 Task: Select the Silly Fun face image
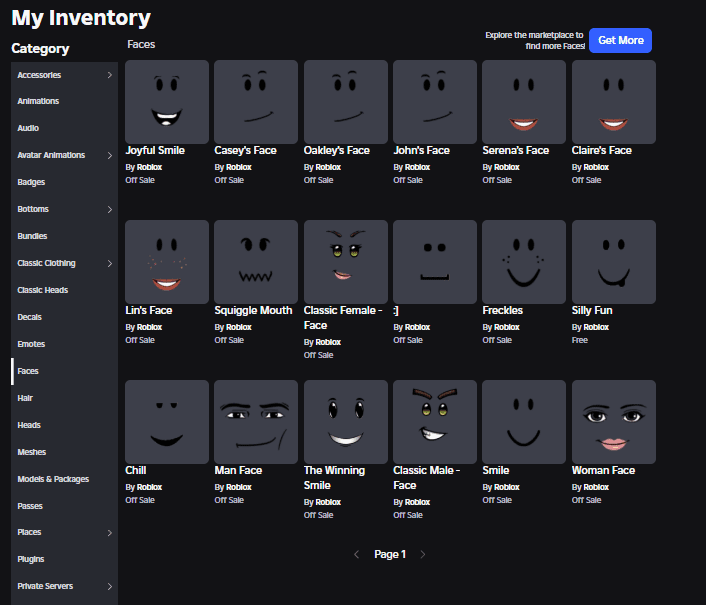(613, 261)
